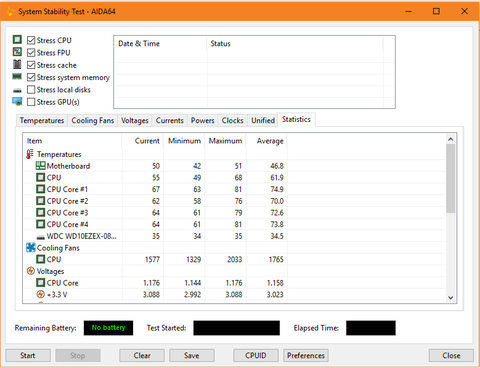Screen dimensions: 480x368
Task: Go to the Currents tab
Action: 170,120
